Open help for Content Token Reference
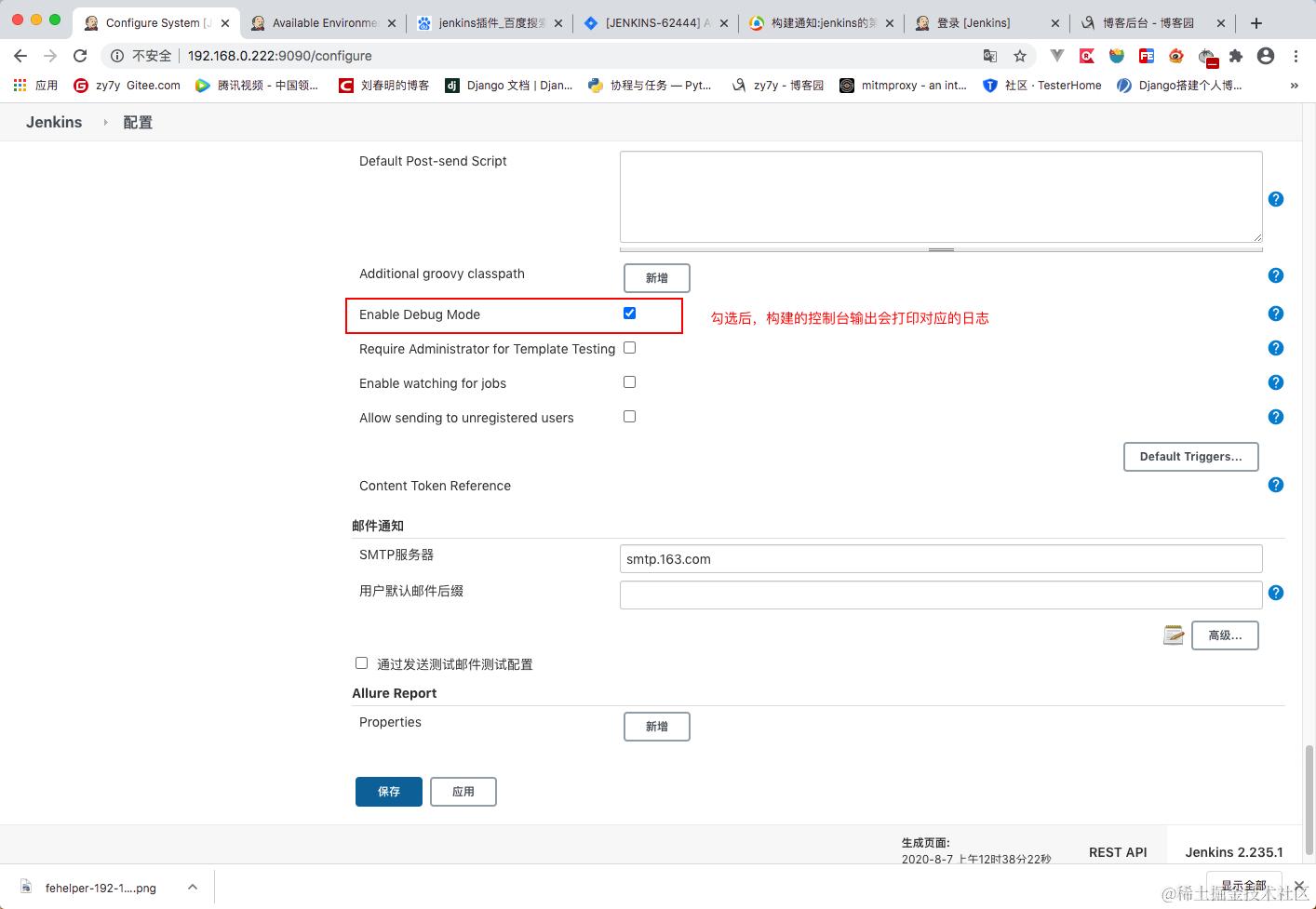 (x=1276, y=485)
